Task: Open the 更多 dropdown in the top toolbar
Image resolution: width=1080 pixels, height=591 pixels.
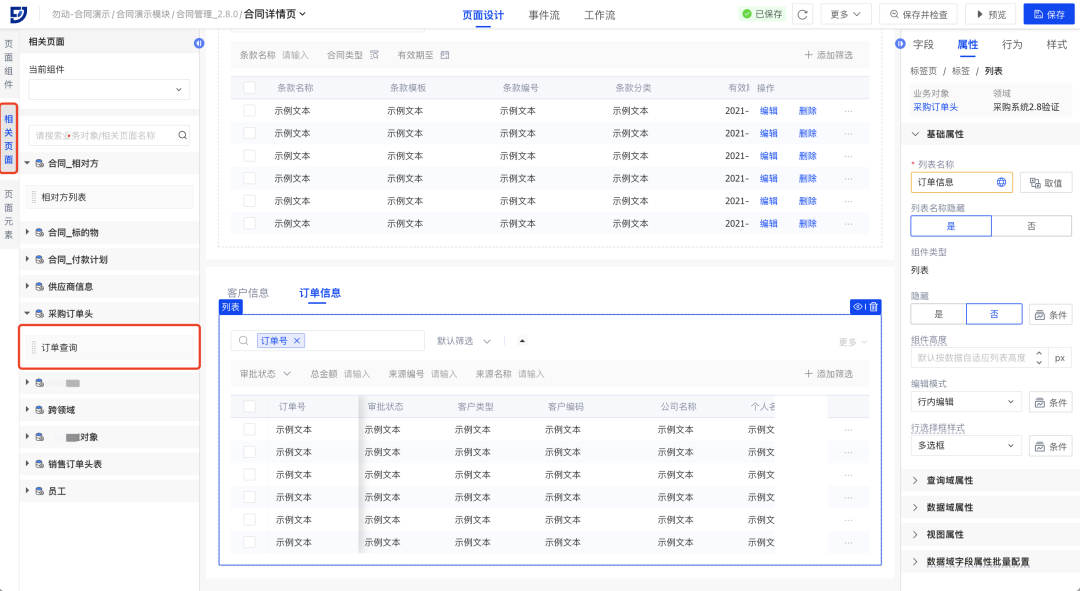Action: pos(845,15)
